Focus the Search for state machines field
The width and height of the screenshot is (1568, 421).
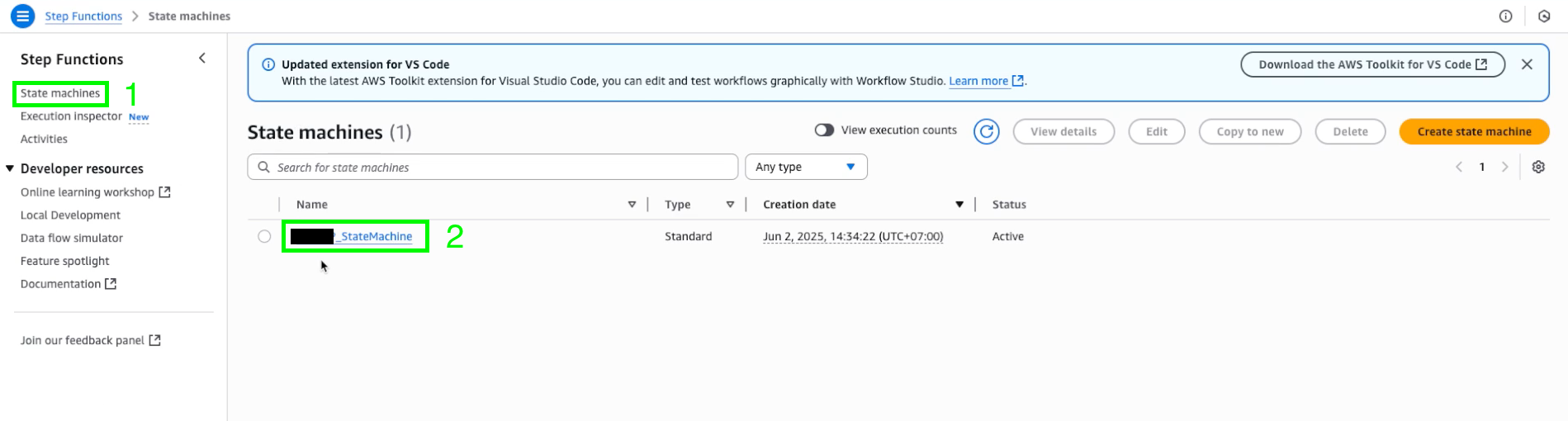tap(492, 167)
